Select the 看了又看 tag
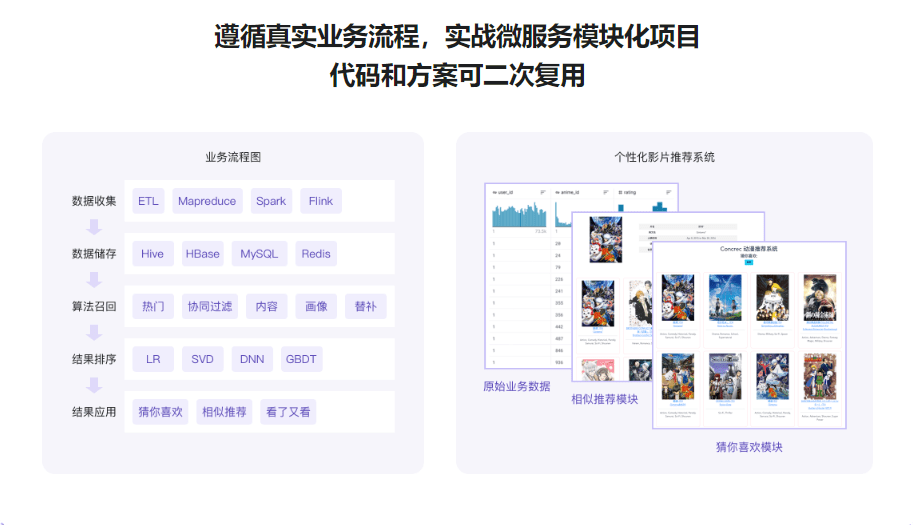This screenshot has width=913, height=525. pos(288,412)
